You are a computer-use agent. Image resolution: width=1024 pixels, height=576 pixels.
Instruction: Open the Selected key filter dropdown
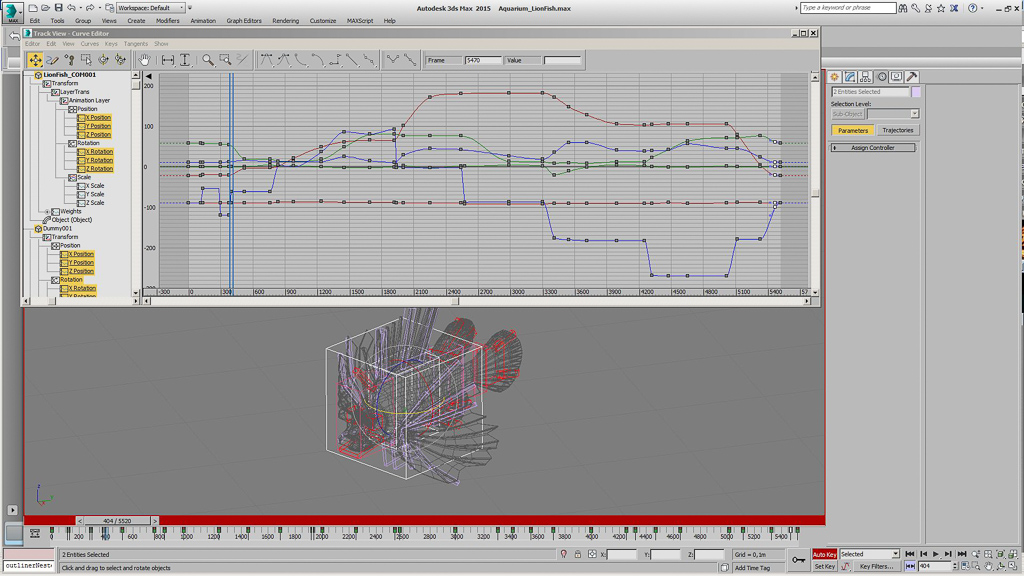pyautogui.click(x=869, y=554)
